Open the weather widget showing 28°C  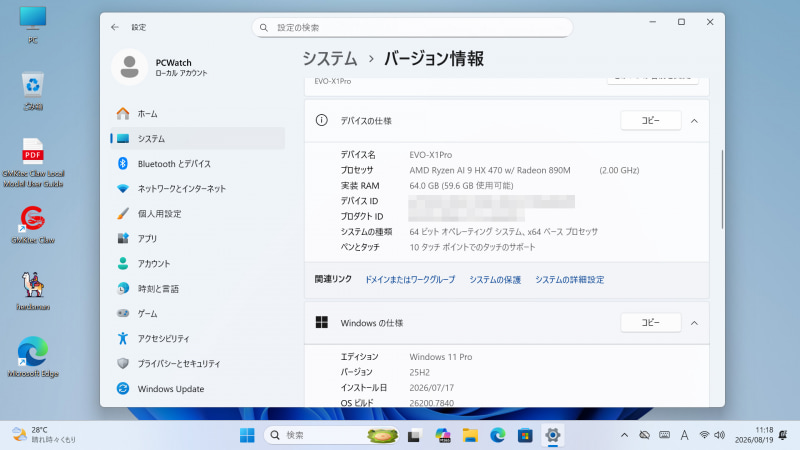click(43, 435)
